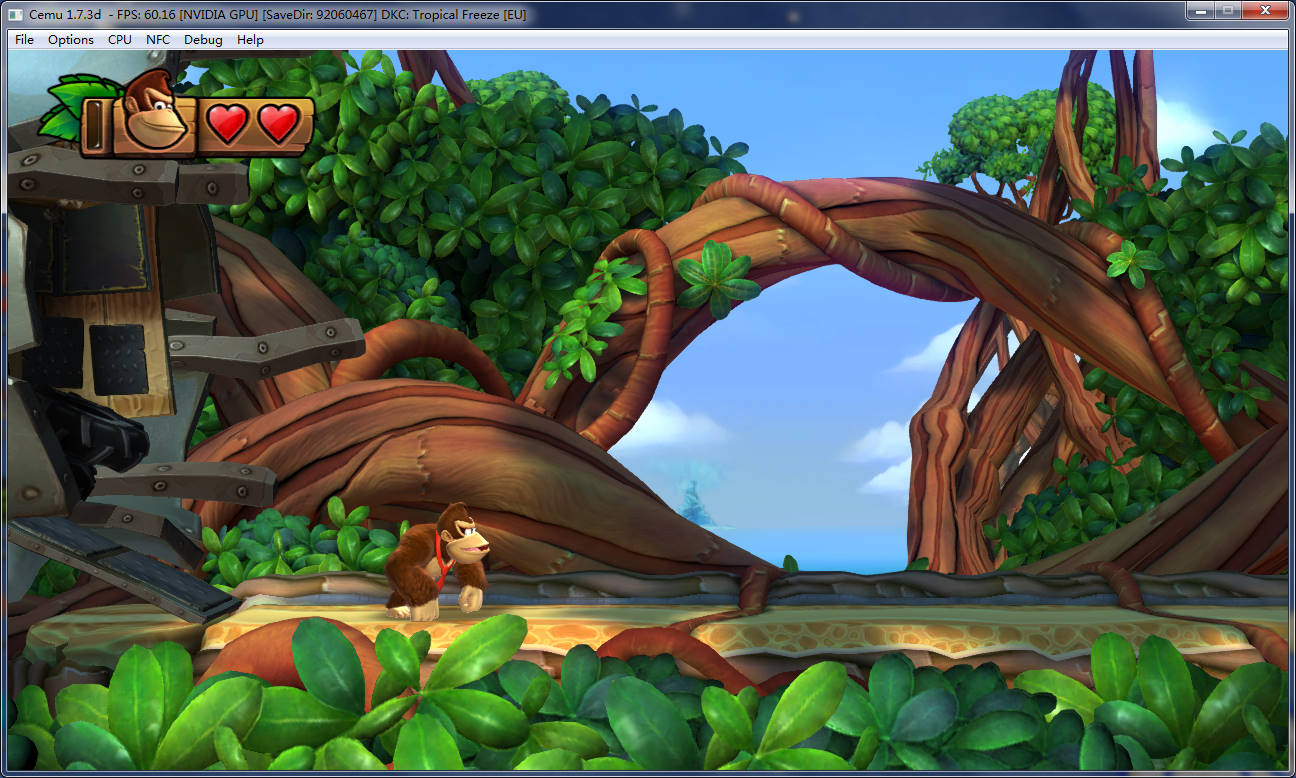Open the Debug menu
The width and height of the screenshot is (1296, 778).
203,40
